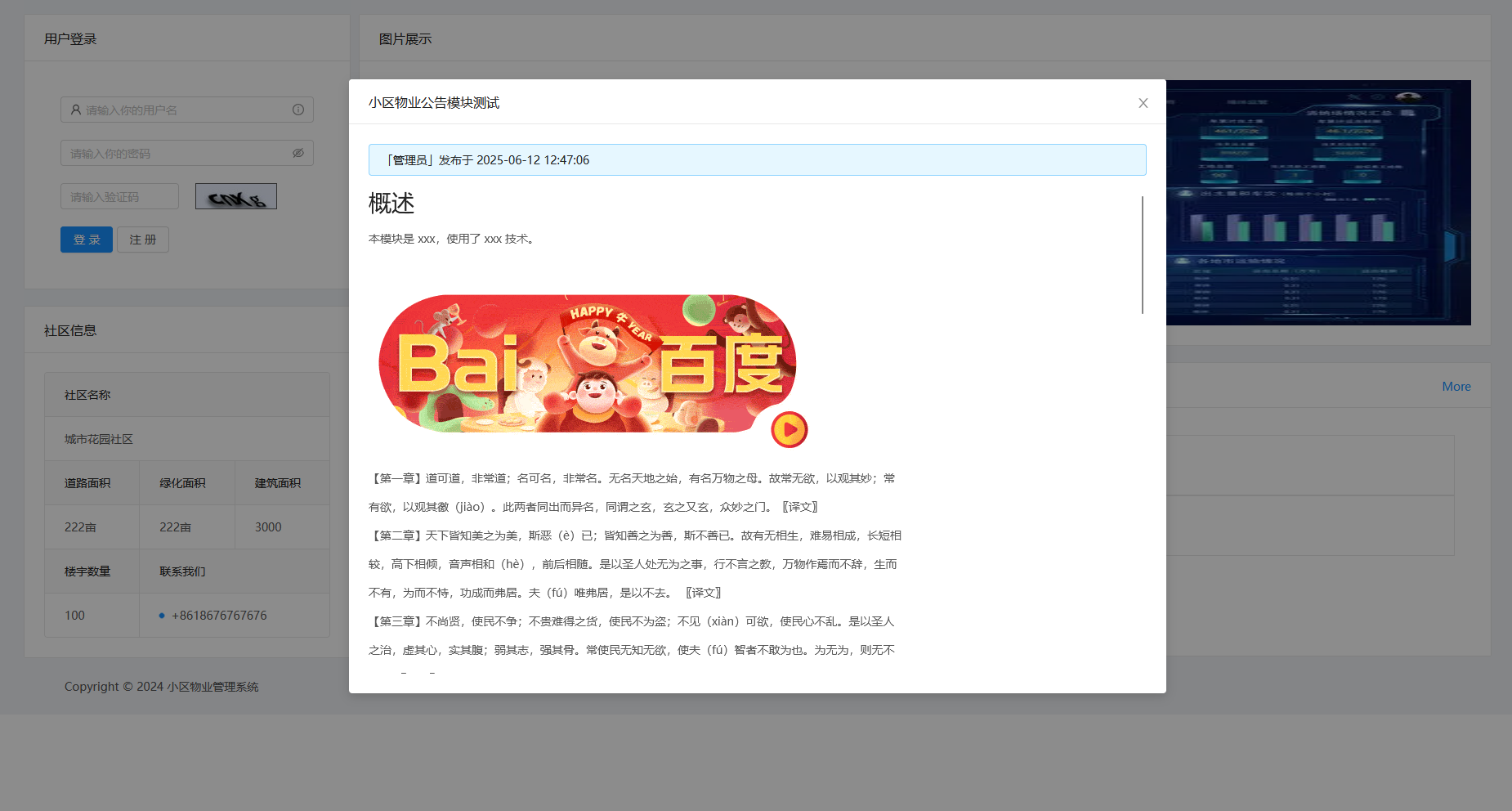The width and height of the screenshot is (1512, 811).
Task: Click the 社区名称 header cell
Action: pyautogui.click(x=187, y=395)
